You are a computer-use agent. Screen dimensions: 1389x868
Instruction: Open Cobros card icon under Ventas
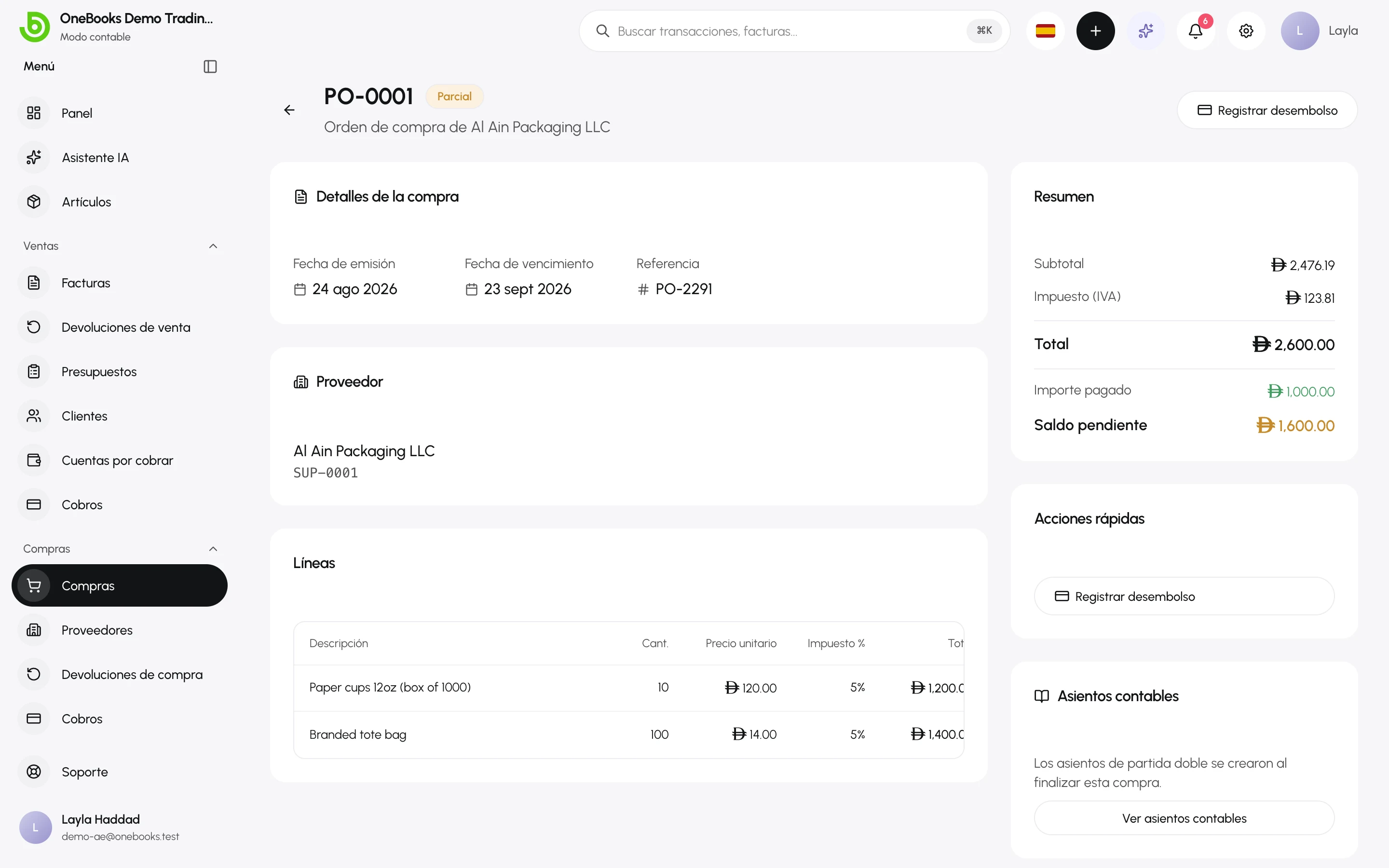(x=34, y=504)
